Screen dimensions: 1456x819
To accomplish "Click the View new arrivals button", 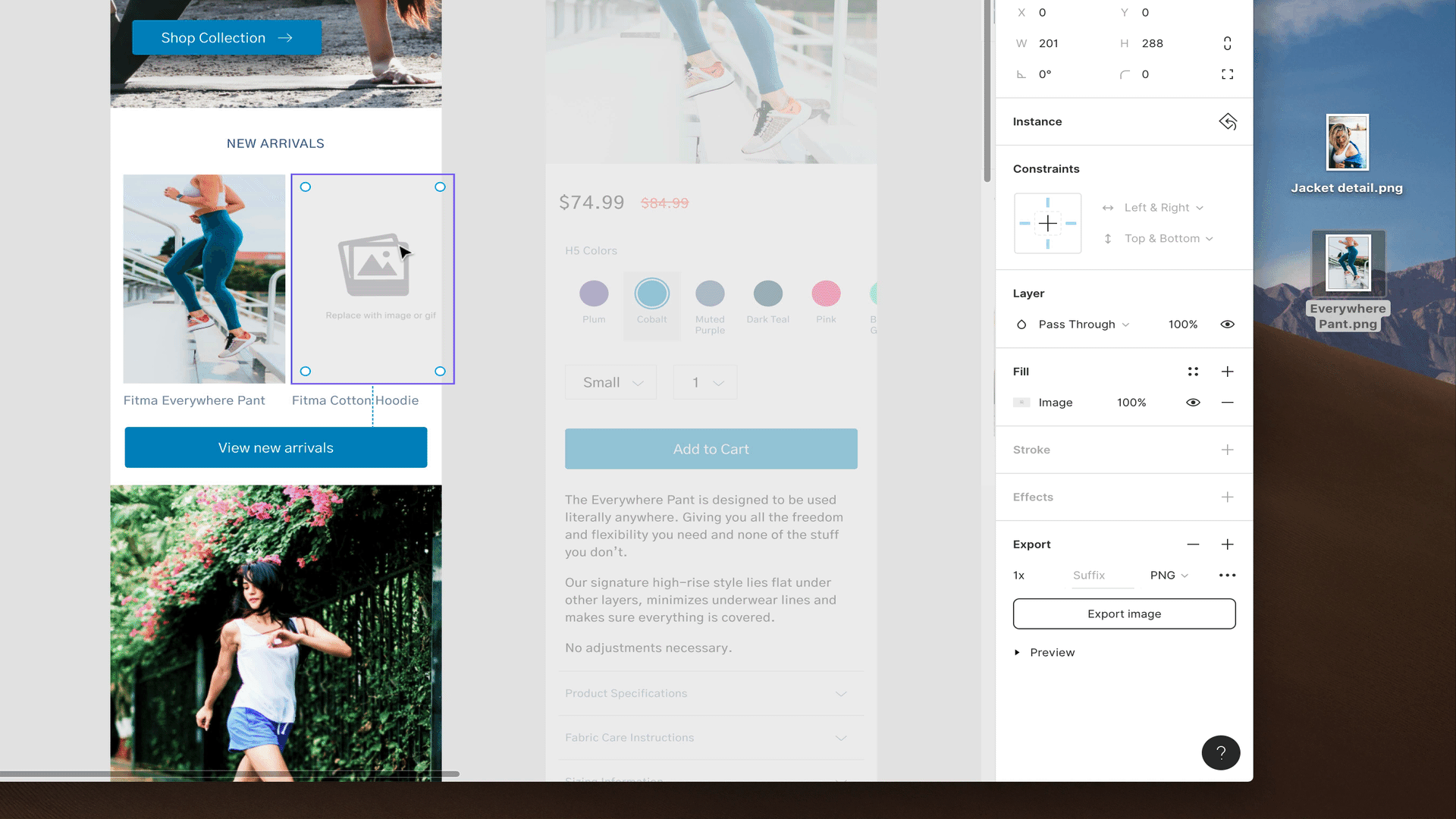I will point(276,448).
